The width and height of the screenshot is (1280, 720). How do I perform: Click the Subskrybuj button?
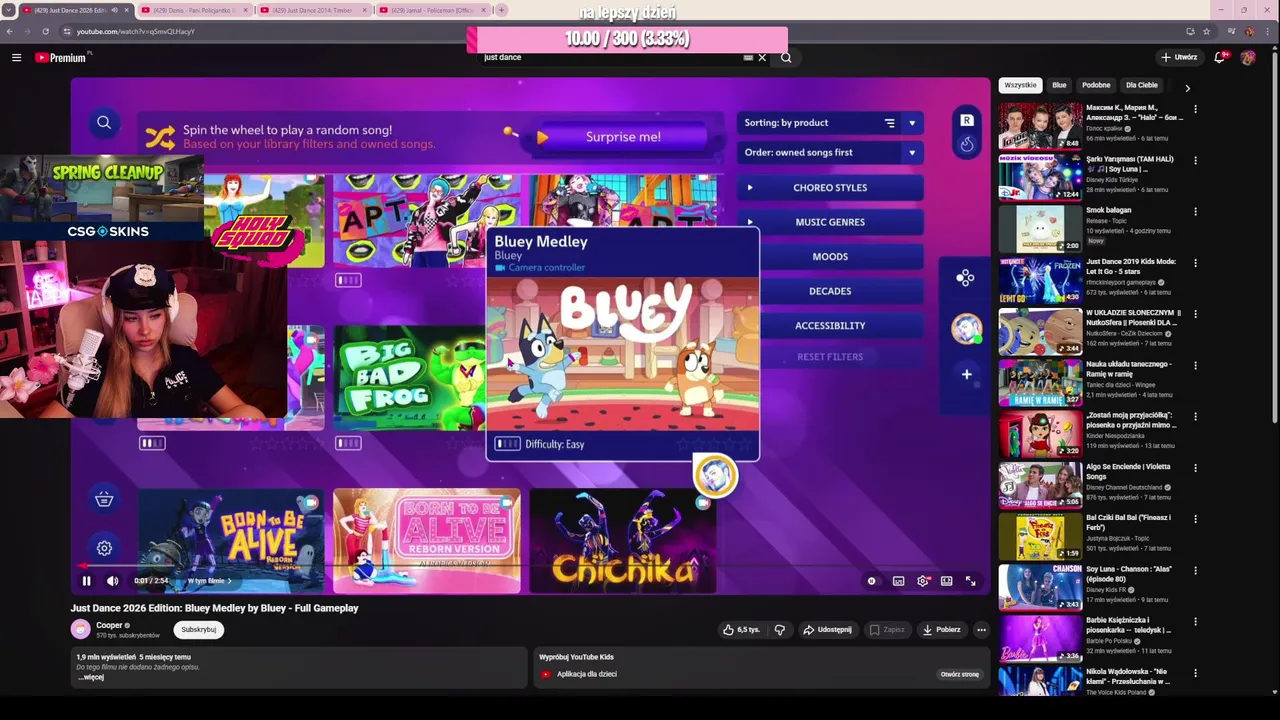point(198,630)
